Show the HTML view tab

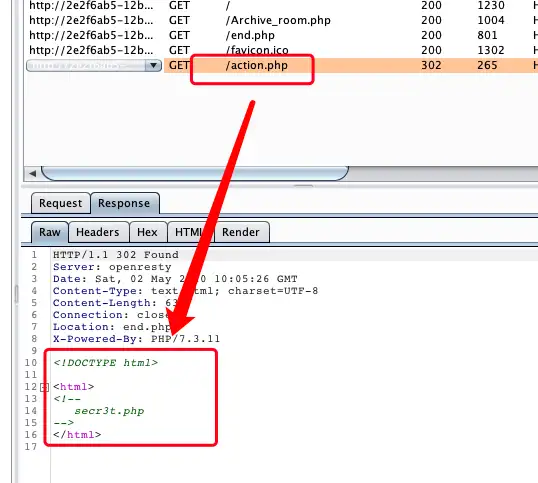coord(189,232)
